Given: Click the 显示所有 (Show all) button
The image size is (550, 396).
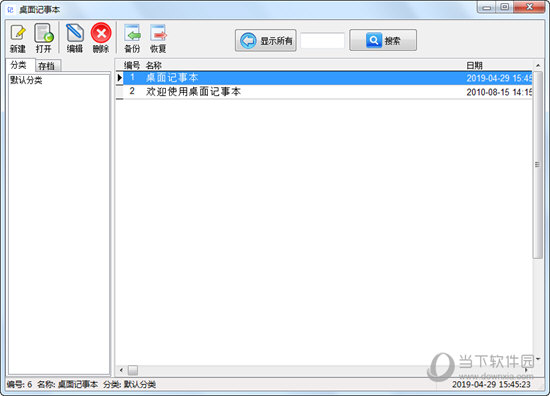Looking at the screenshot, I should click(266, 40).
